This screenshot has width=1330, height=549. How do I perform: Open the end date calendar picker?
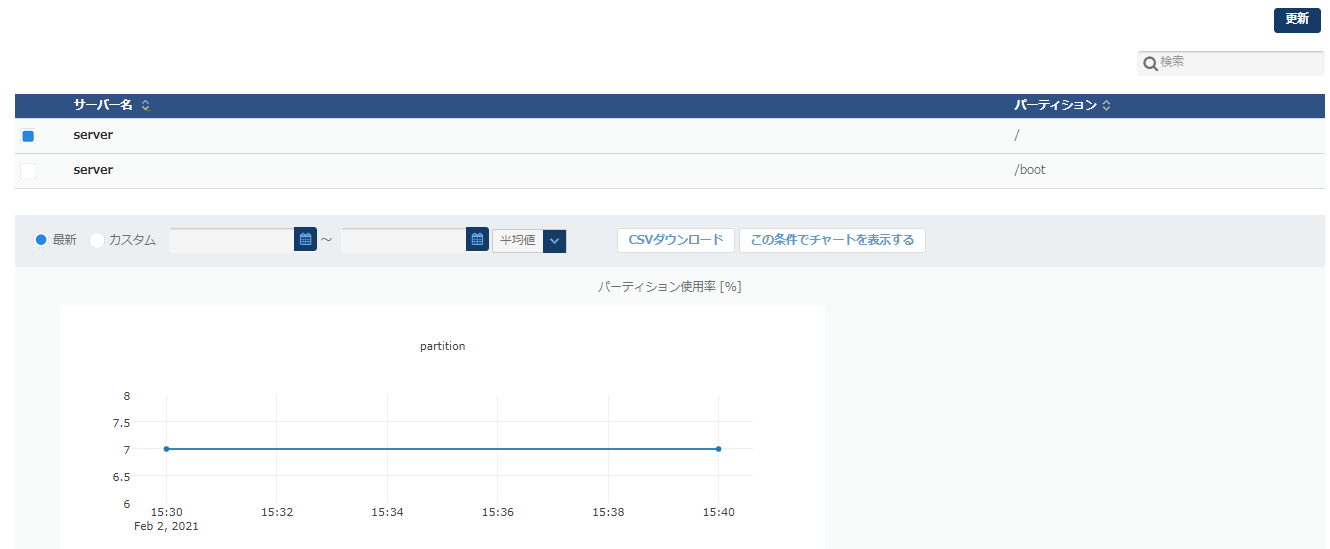(478, 240)
